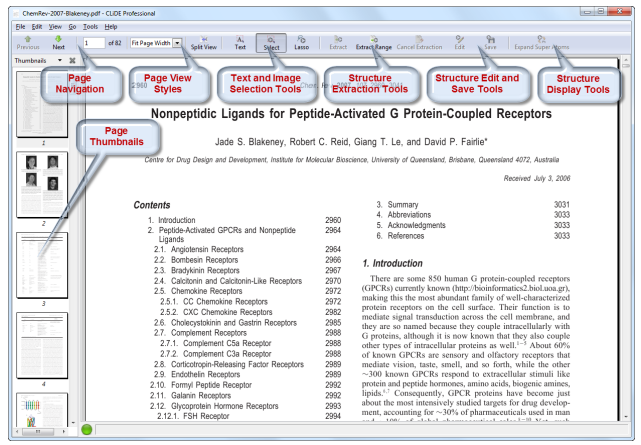Click the document title heading text

pos(351,114)
